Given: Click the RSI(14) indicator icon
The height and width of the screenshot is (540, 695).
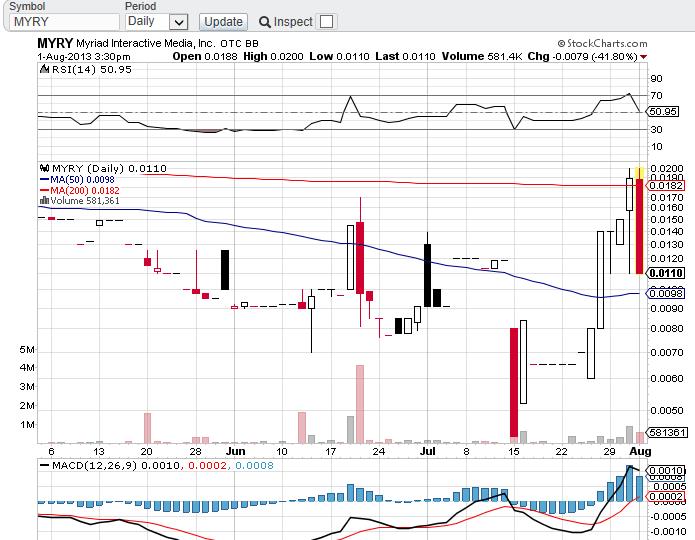Looking at the screenshot, I should tap(44, 69).
